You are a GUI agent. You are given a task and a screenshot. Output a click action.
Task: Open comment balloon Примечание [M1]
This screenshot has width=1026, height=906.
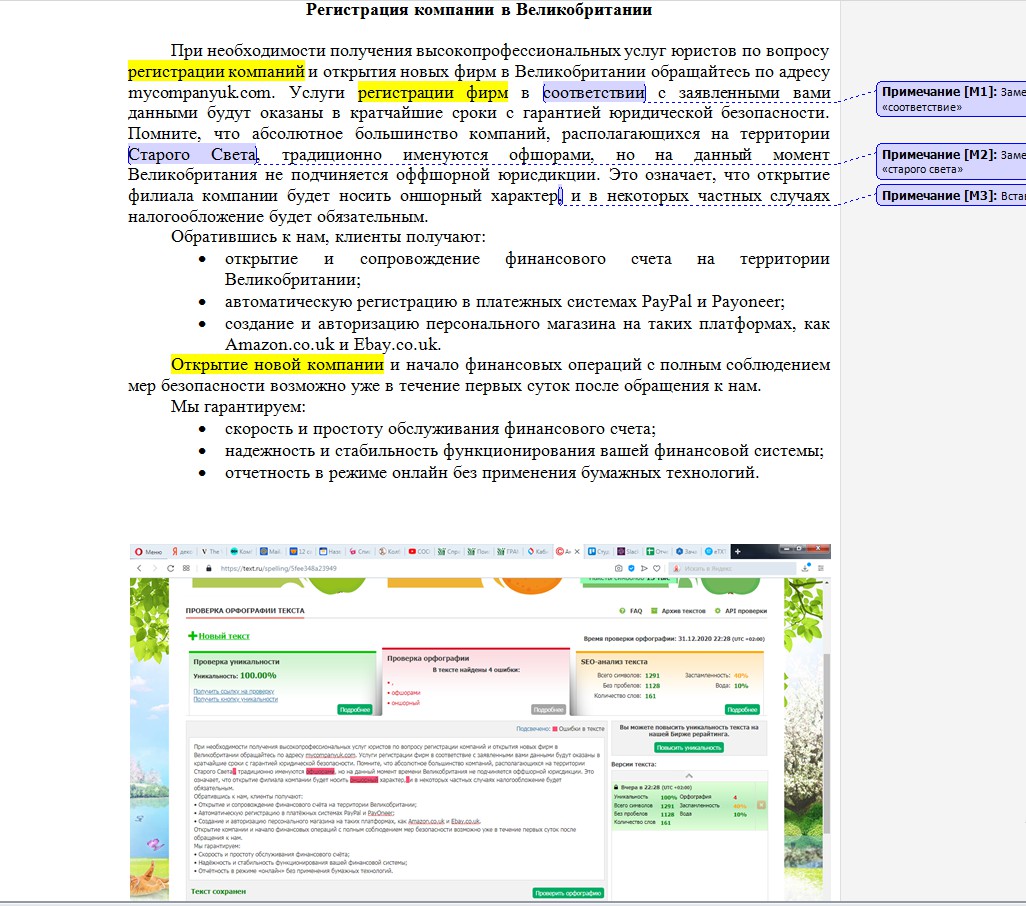pos(951,99)
